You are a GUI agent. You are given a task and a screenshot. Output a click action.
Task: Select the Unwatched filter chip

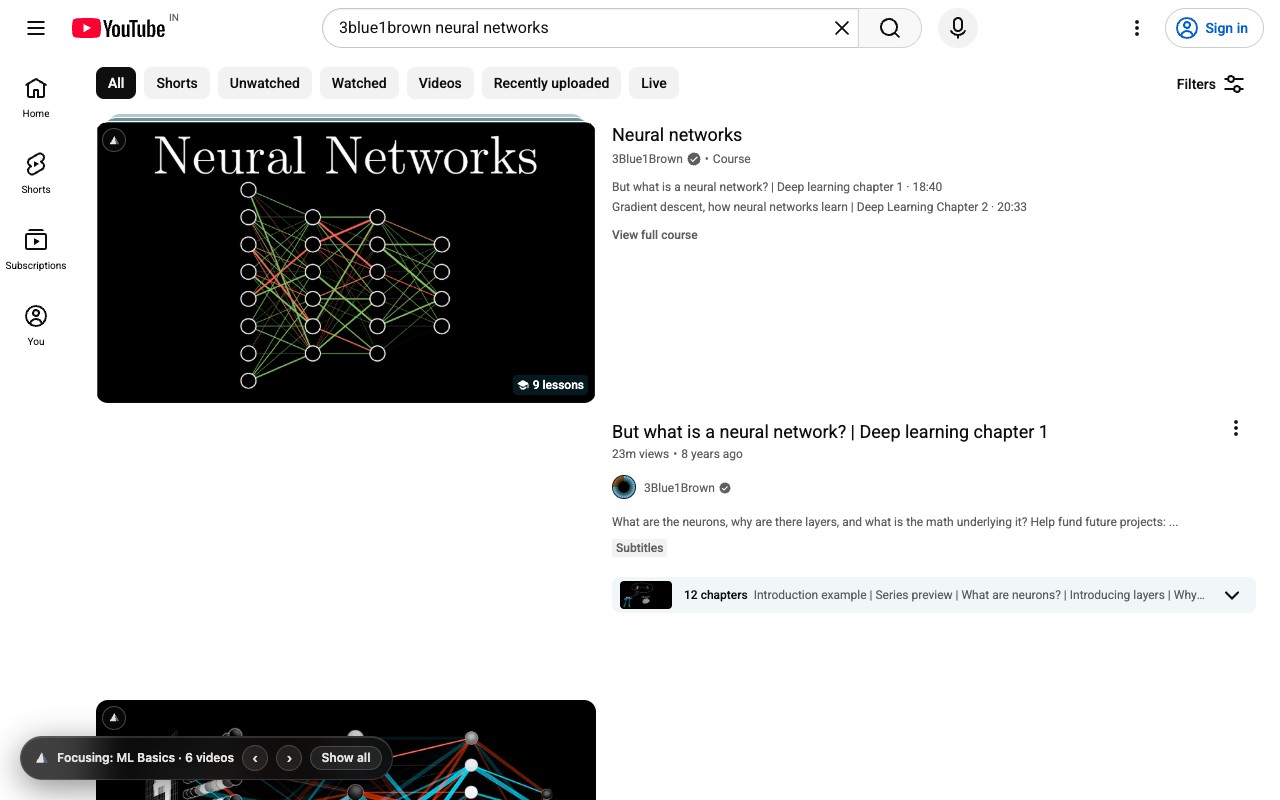click(x=265, y=83)
